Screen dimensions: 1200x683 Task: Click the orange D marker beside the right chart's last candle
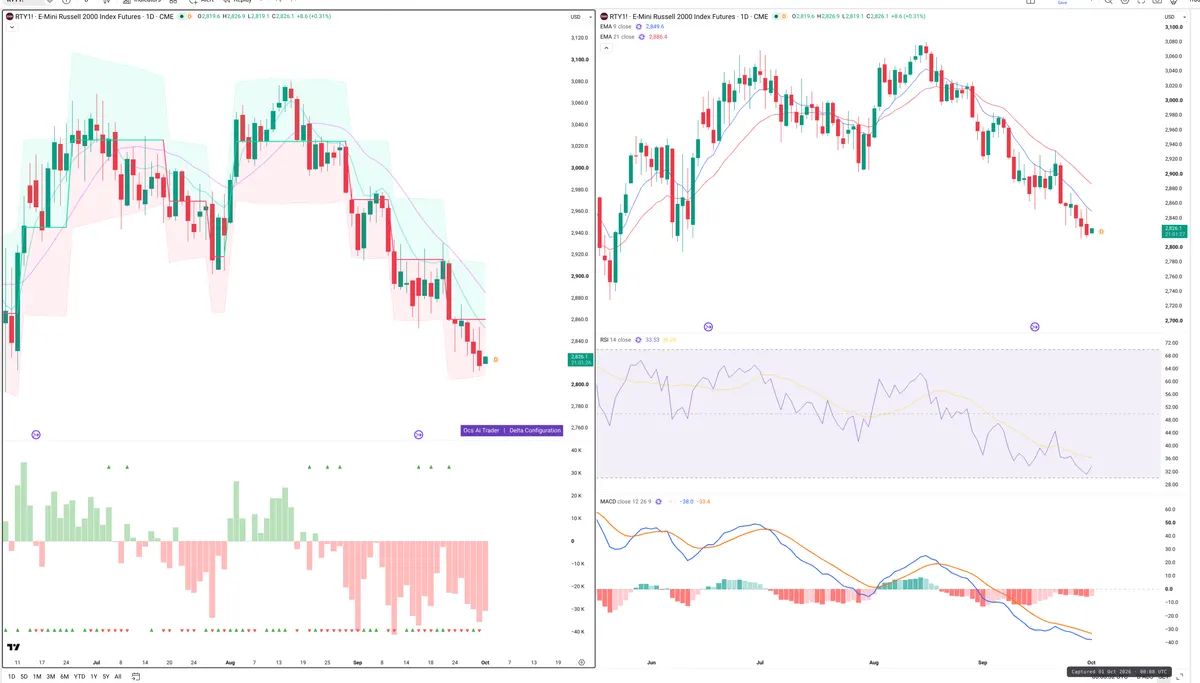click(x=1101, y=231)
